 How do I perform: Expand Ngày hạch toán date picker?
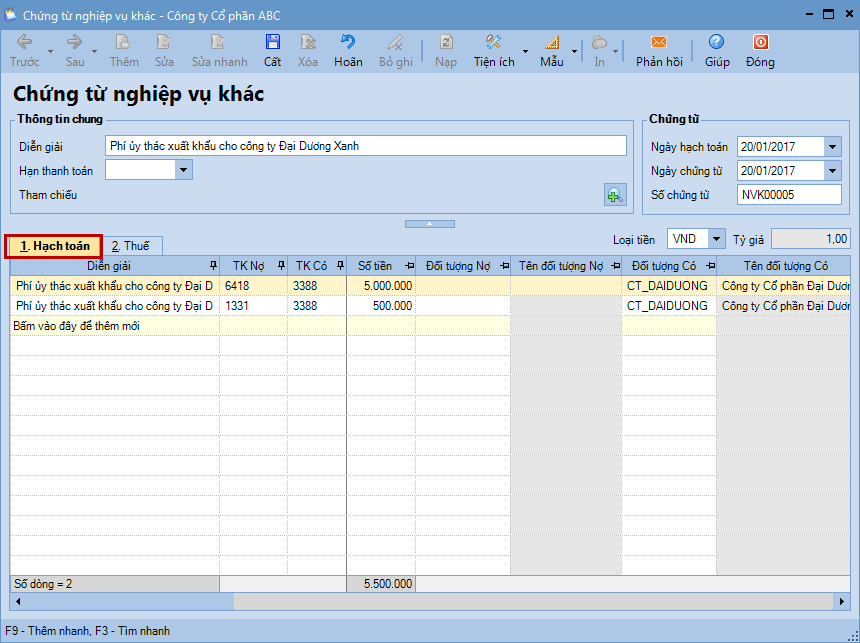(833, 147)
